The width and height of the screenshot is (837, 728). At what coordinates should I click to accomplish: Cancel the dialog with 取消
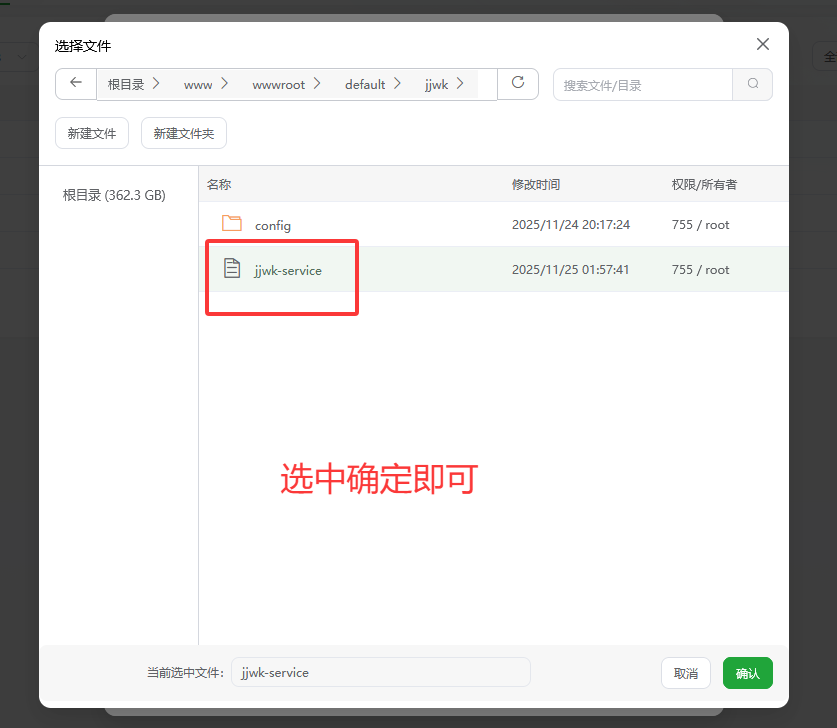[x=685, y=672]
